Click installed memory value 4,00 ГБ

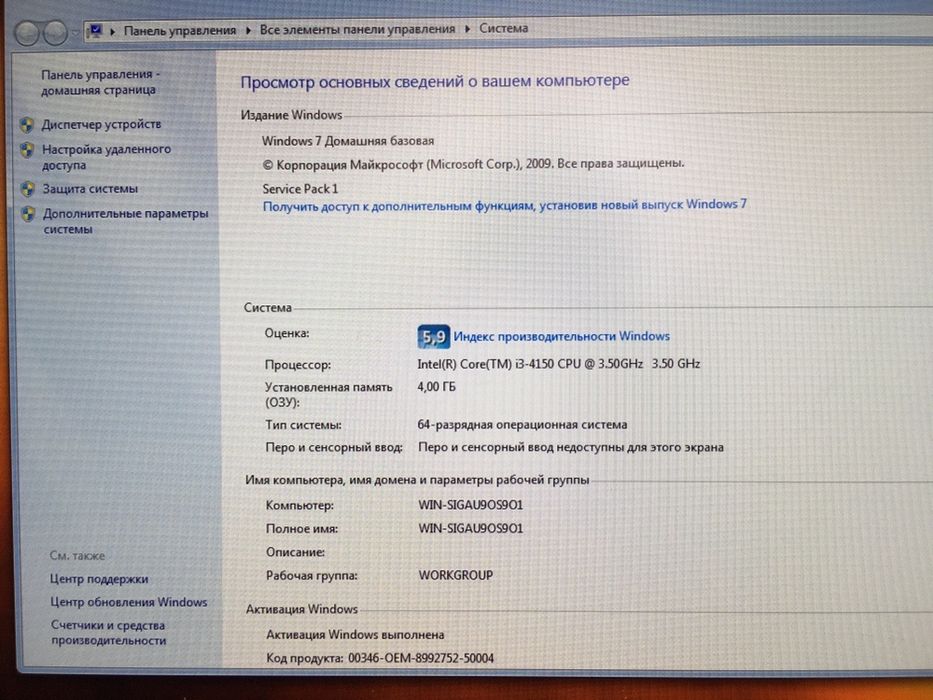[437, 388]
